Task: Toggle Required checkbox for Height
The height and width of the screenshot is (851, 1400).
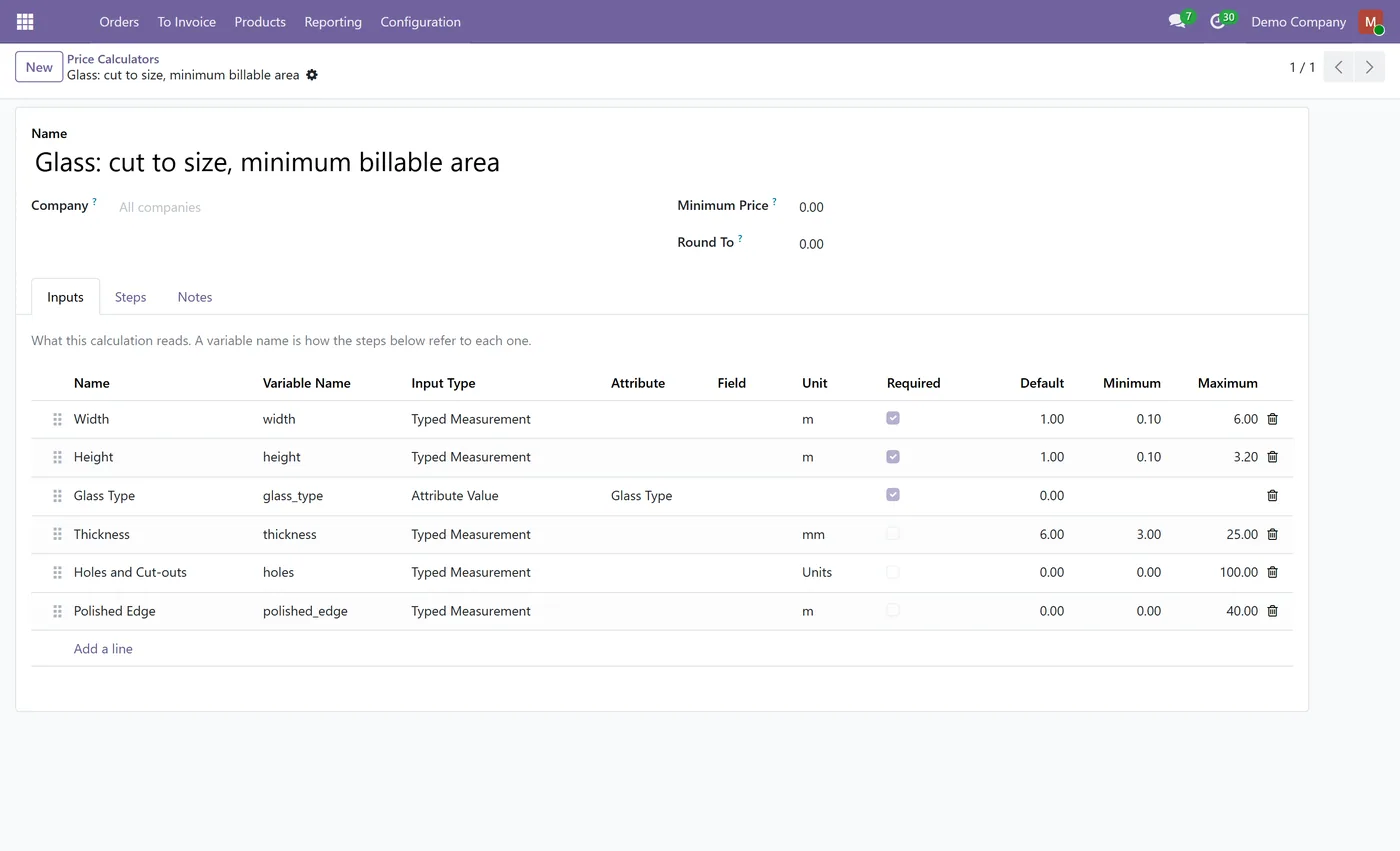Action: (893, 456)
